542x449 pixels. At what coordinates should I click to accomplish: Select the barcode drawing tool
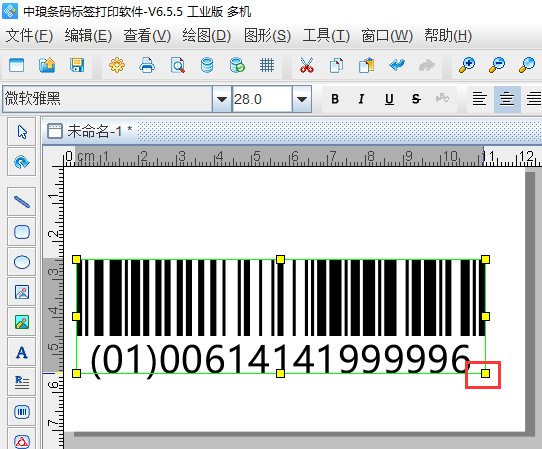(22, 412)
